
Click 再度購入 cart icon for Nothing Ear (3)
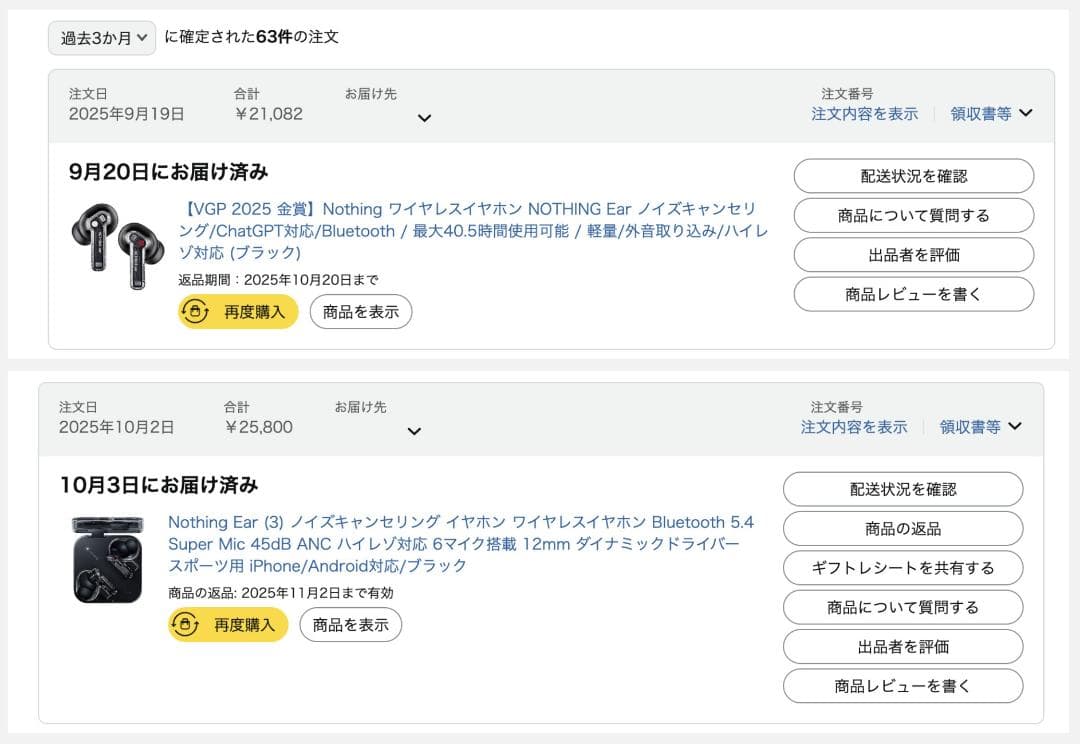(x=185, y=625)
